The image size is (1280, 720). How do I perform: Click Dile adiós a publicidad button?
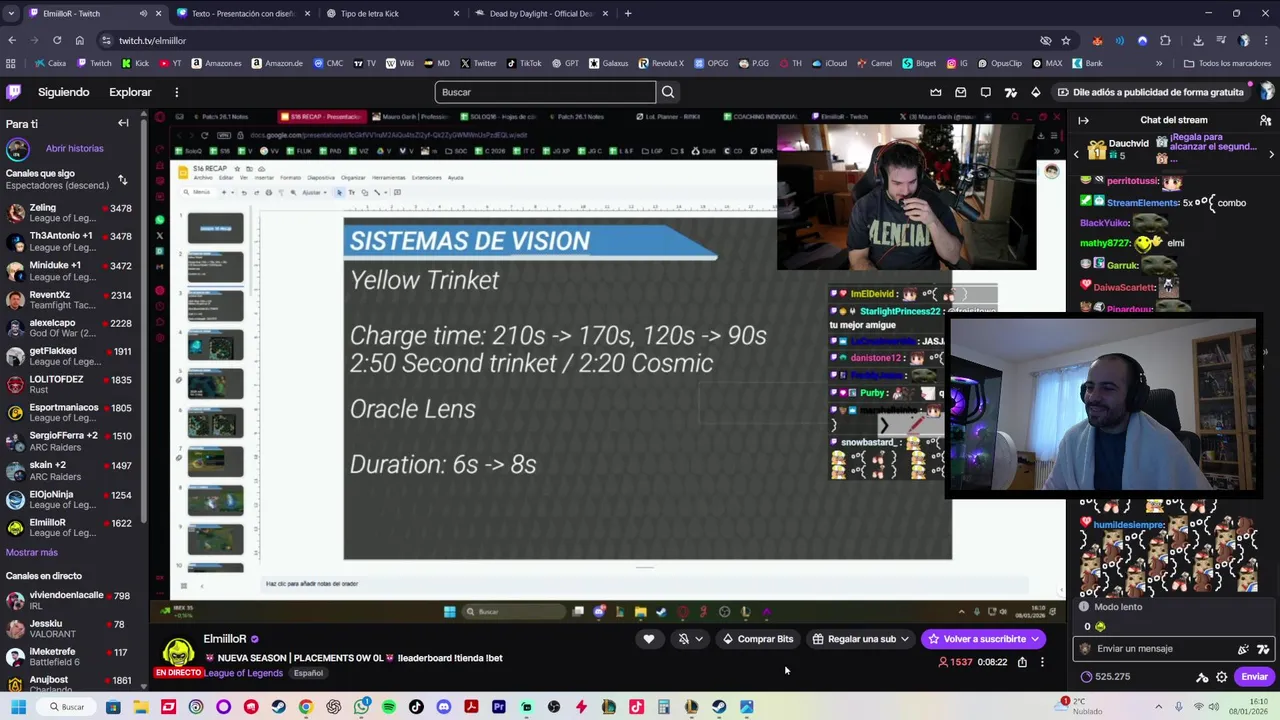(1151, 92)
